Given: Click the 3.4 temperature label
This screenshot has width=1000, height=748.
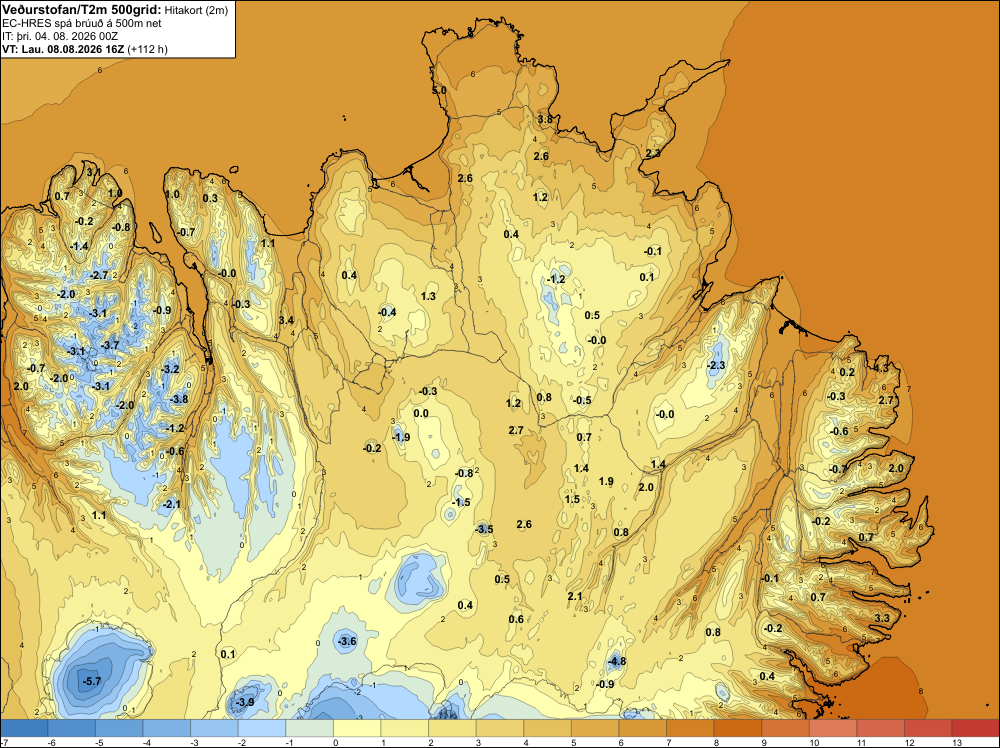Looking at the screenshot, I should [x=286, y=320].
